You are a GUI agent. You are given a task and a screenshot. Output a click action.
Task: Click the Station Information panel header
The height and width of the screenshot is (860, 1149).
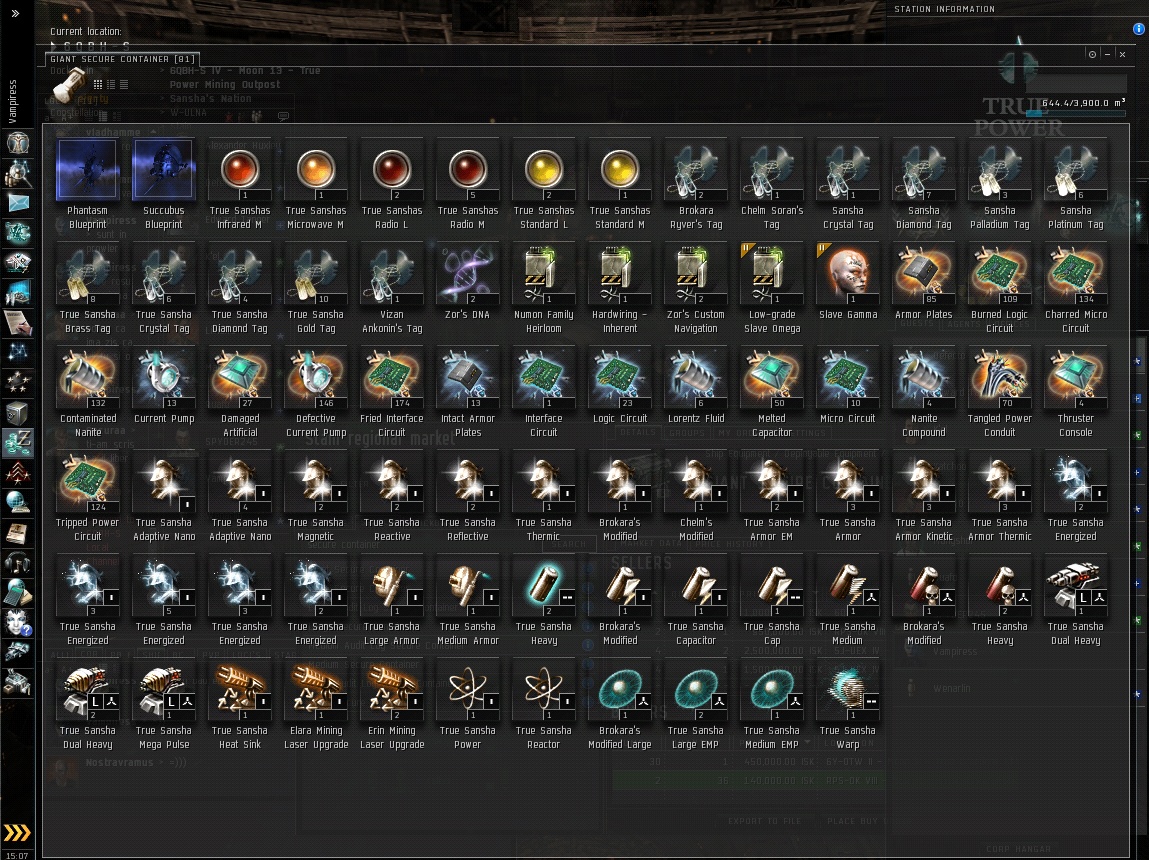coord(945,9)
